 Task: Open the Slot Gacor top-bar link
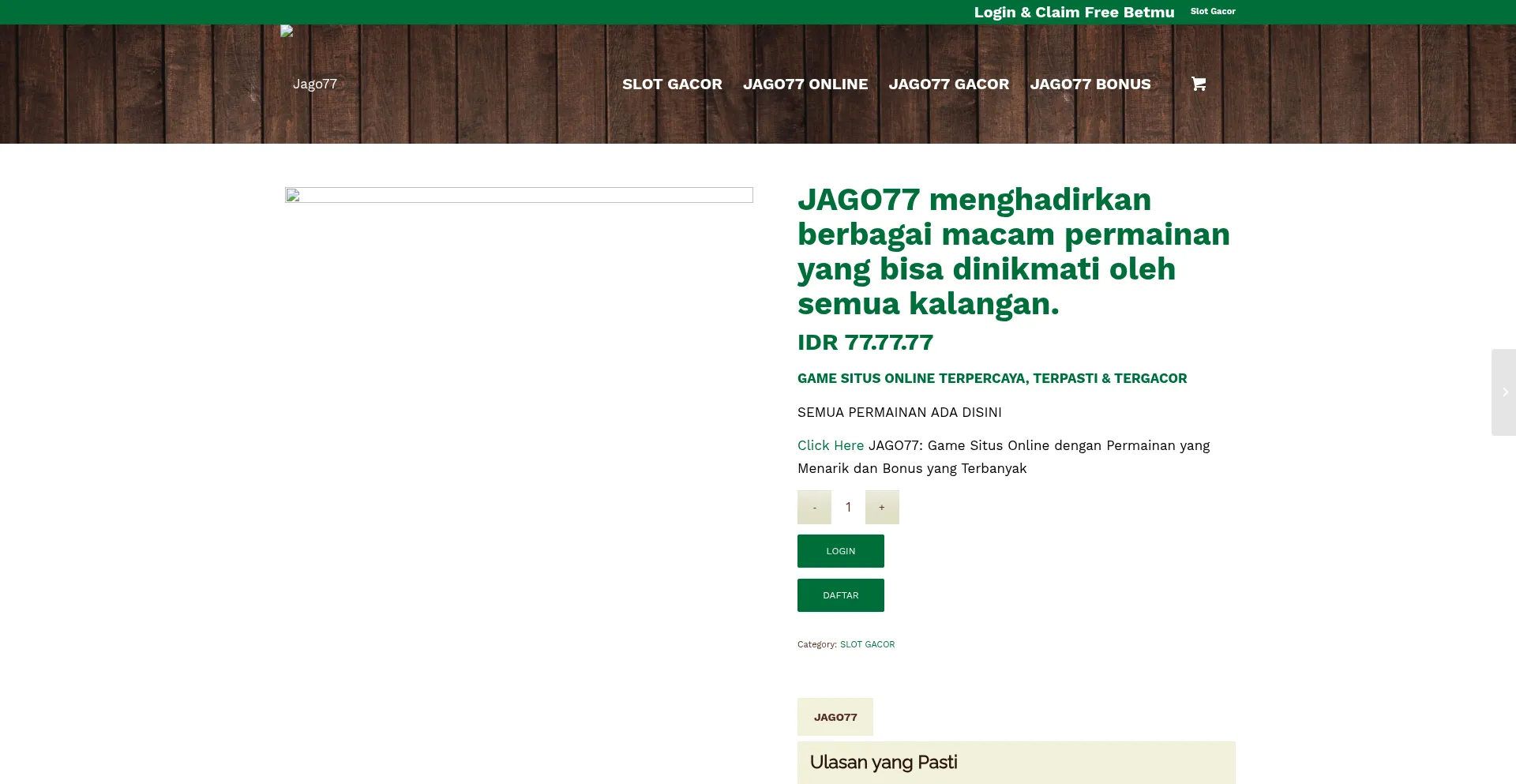point(1213,11)
